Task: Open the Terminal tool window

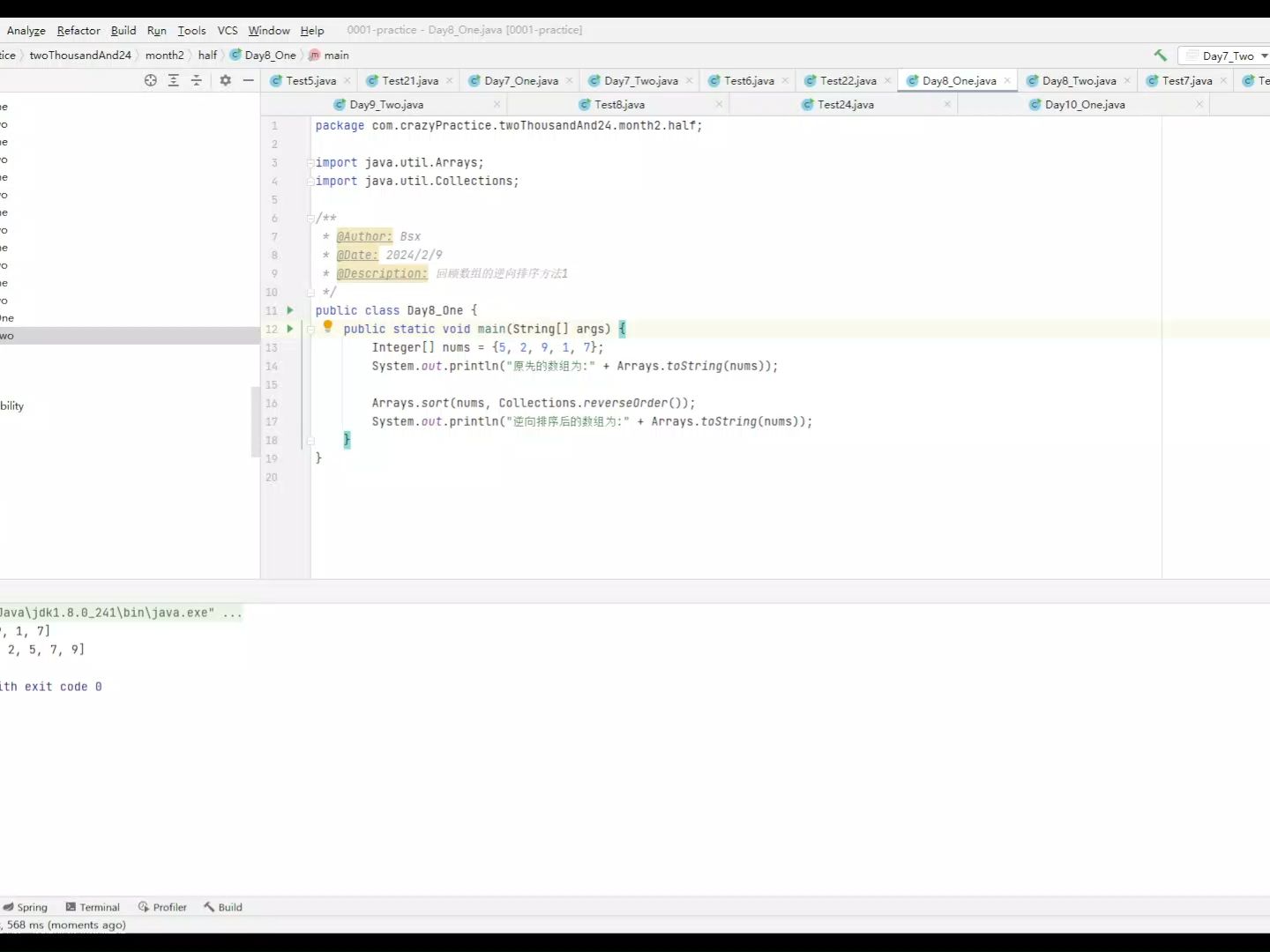Action: [x=93, y=907]
